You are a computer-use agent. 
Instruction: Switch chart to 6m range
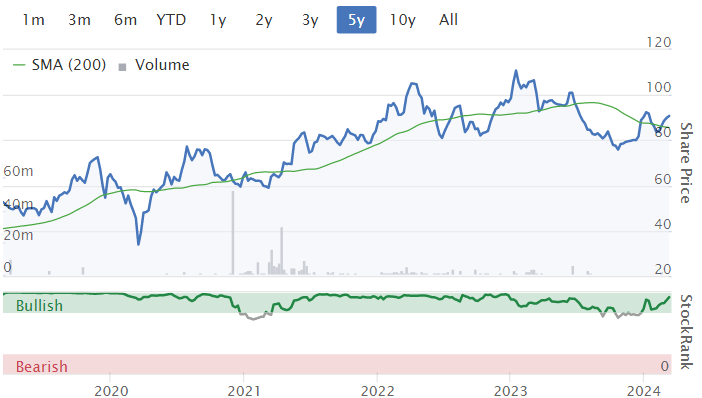pyautogui.click(x=125, y=20)
